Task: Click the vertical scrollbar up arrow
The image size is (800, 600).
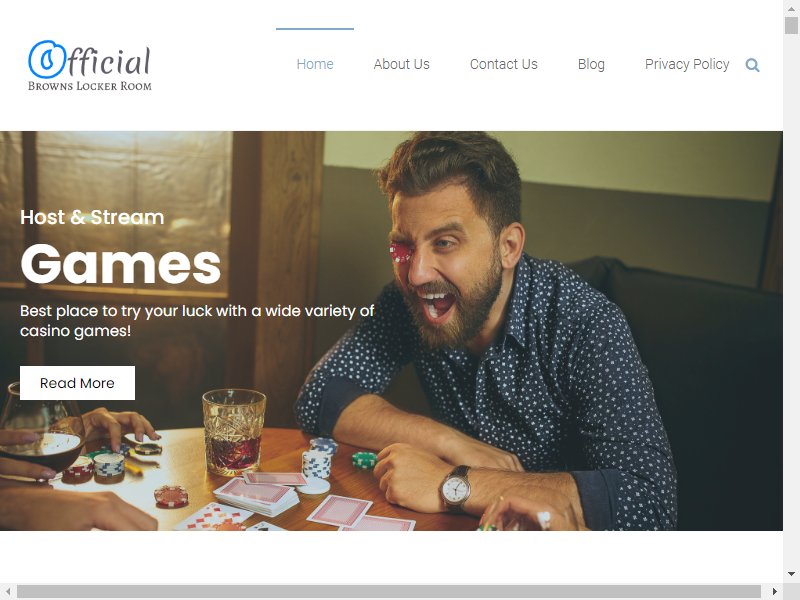Action: coord(791,8)
